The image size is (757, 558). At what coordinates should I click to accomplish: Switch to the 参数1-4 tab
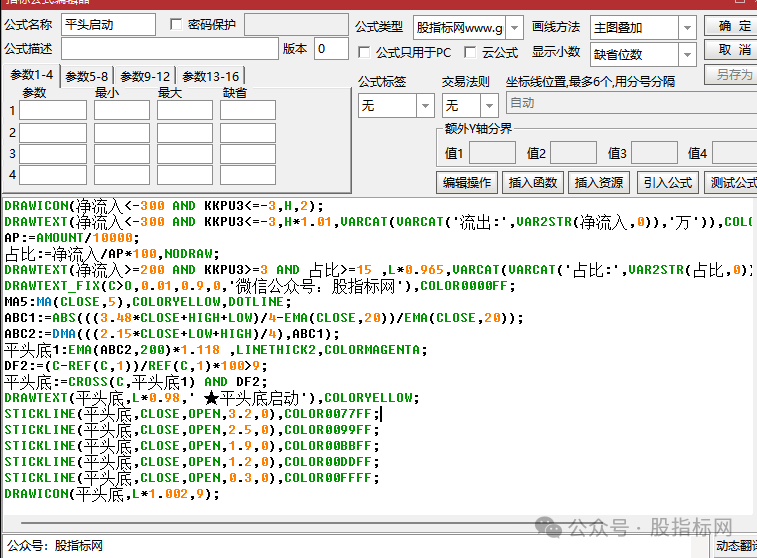(x=31, y=75)
